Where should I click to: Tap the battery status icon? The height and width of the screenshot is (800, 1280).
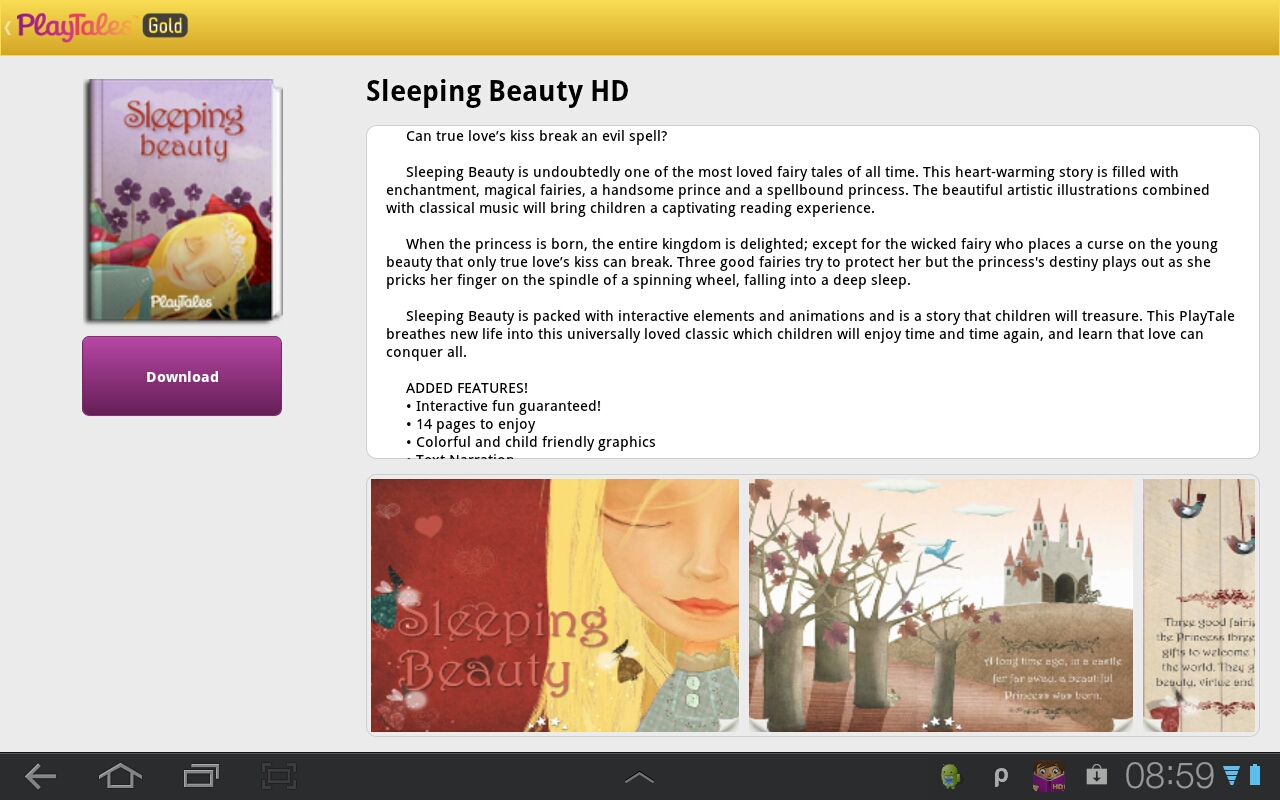tap(1255, 775)
